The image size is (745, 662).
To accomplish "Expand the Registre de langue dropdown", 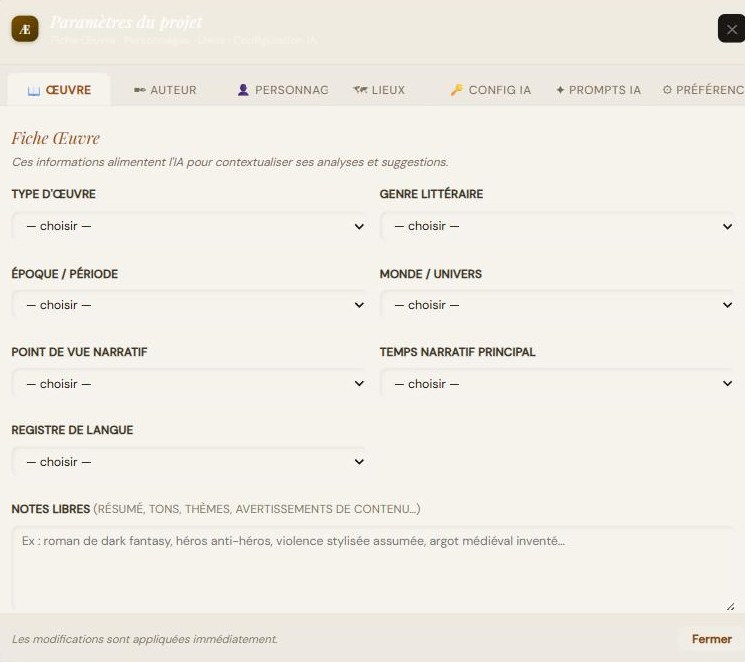I will (189, 462).
